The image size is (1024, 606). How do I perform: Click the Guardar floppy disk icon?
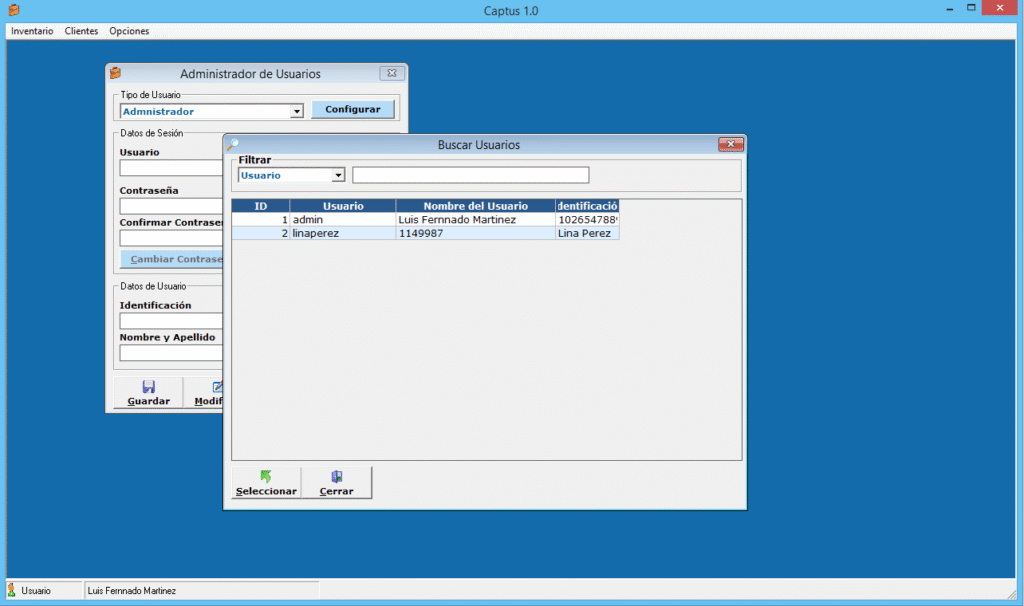tap(149, 387)
